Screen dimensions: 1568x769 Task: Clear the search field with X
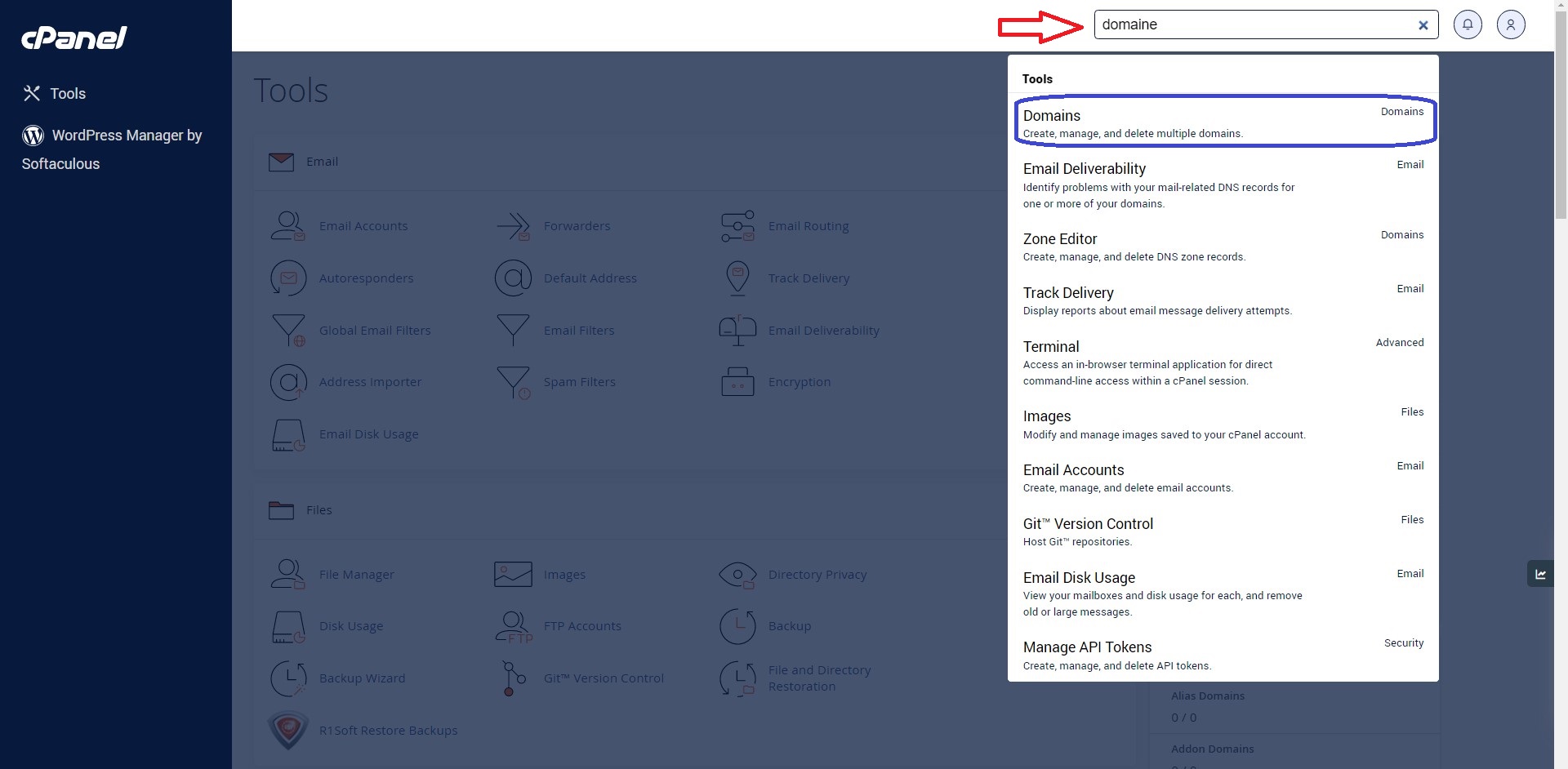point(1423,25)
